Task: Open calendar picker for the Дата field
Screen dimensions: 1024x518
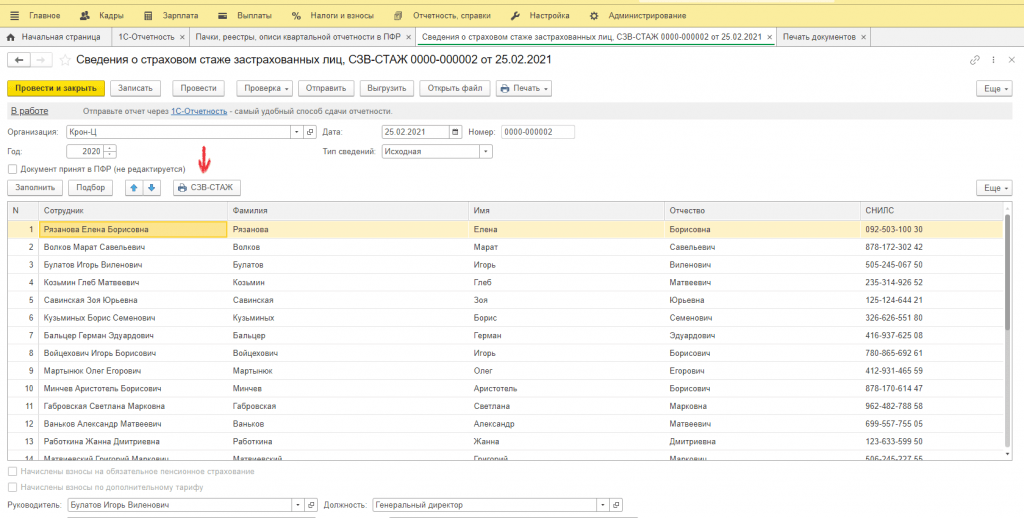Action: click(456, 132)
